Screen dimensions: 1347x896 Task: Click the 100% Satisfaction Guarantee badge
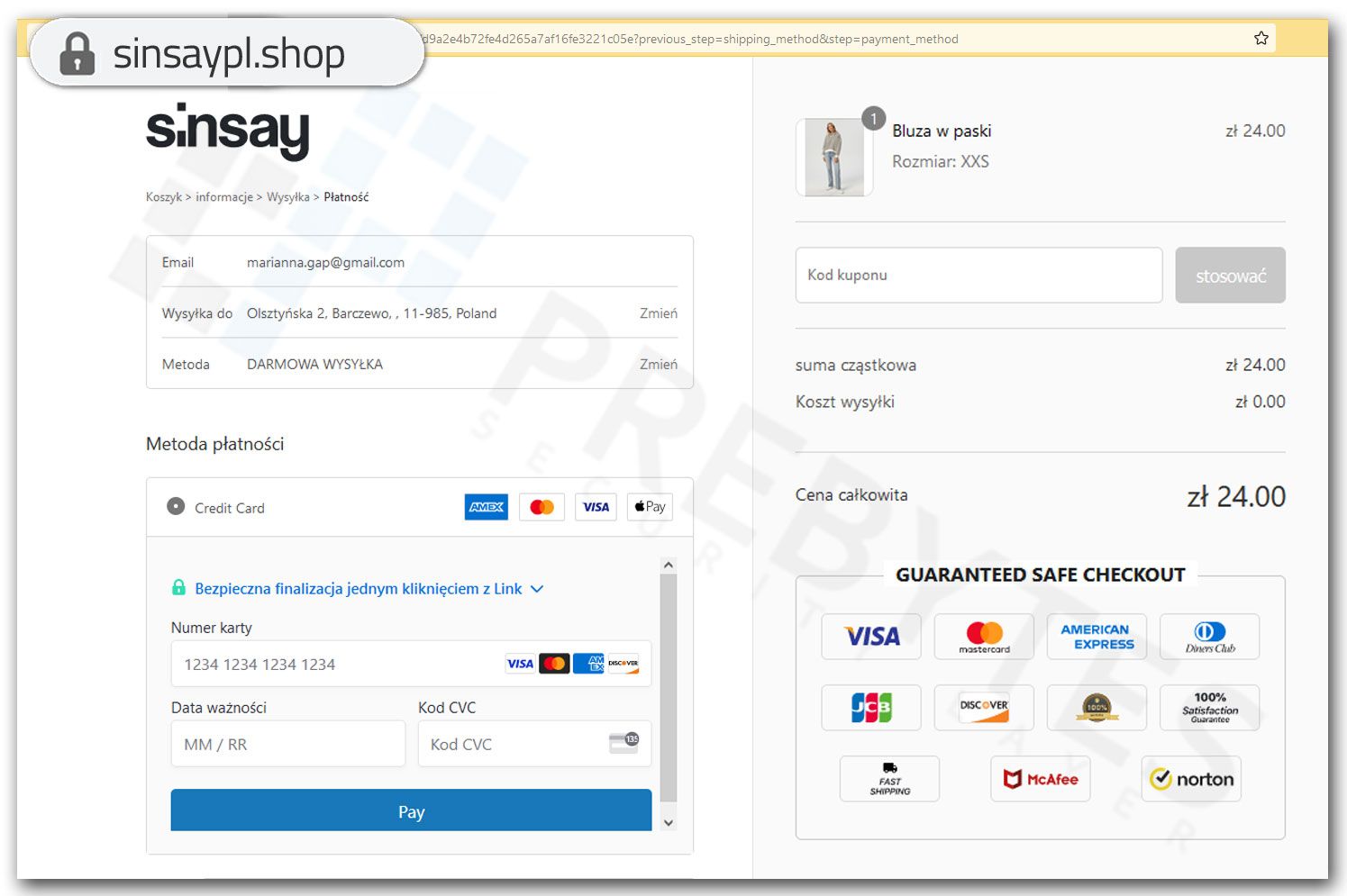click(x=1209, y=707)
